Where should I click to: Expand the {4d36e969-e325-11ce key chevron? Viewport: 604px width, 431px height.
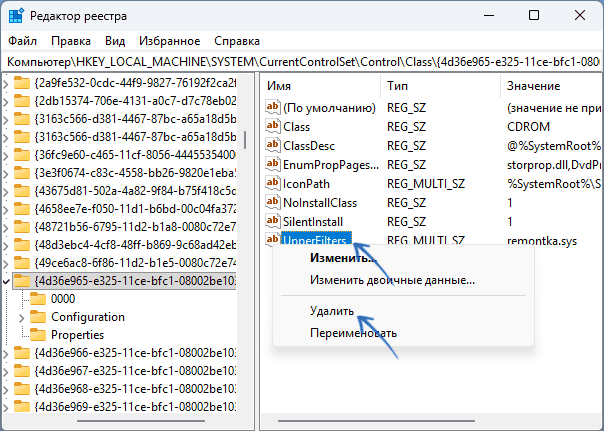point(6,408)
